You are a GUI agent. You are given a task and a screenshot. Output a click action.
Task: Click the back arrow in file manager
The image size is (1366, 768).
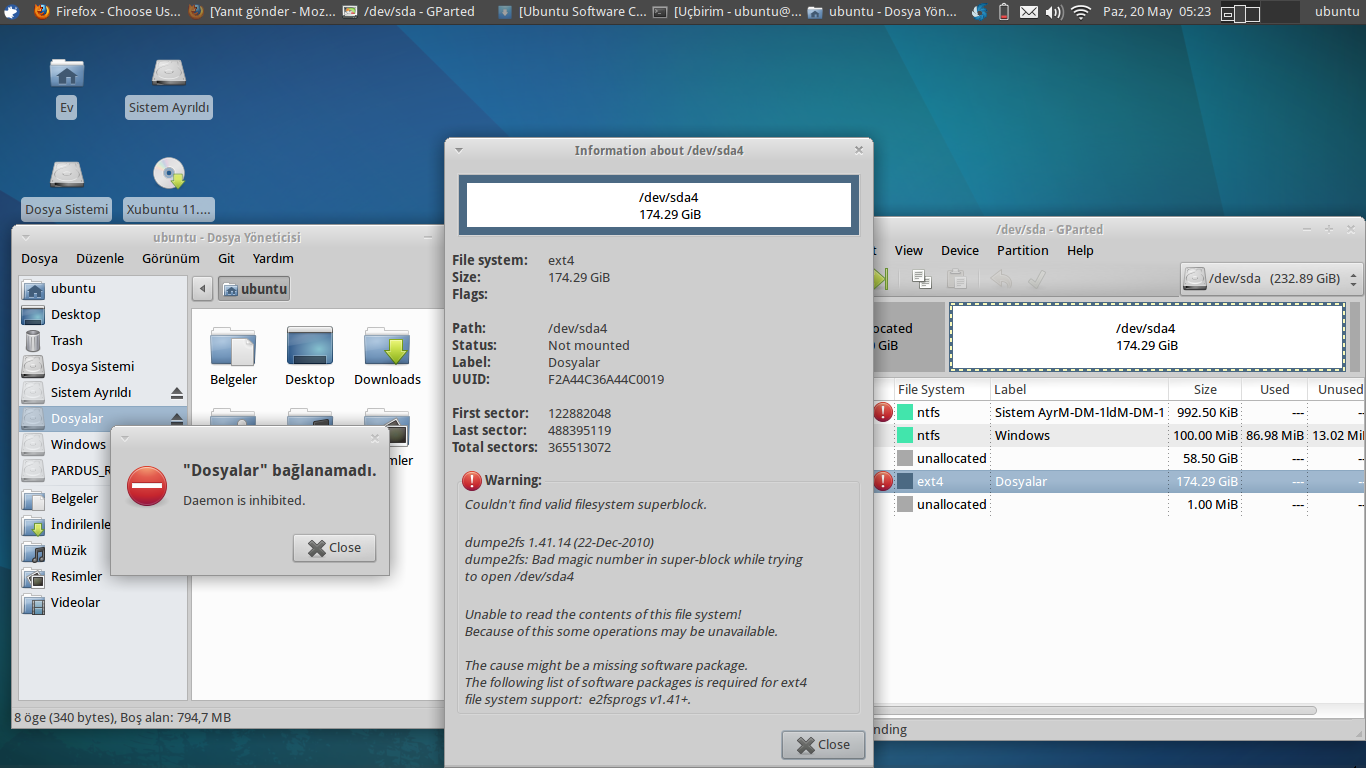coord(202,289)
